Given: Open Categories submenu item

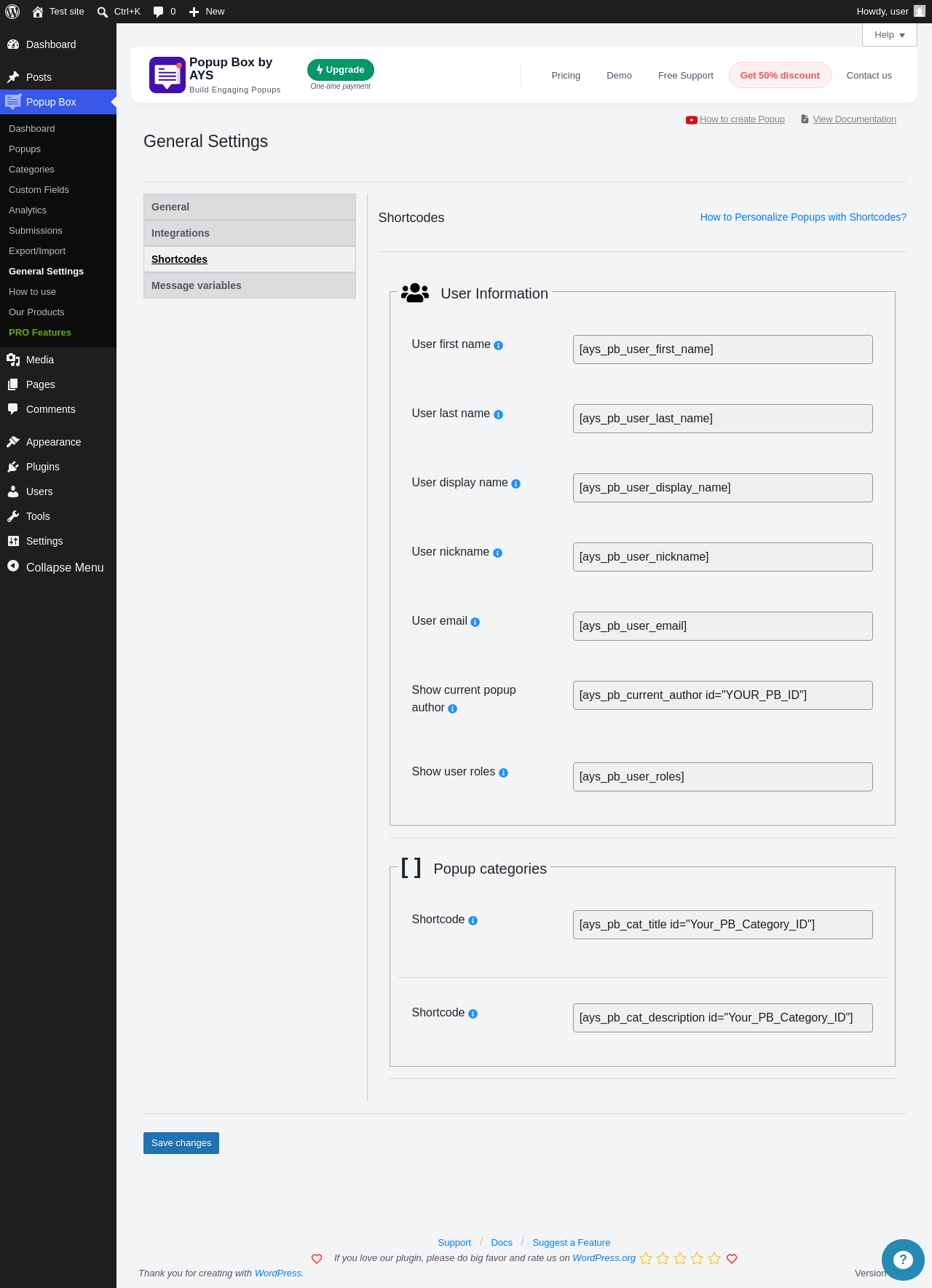Looking at the screenshot, I should pyautogui.click(x=31, y=170).
